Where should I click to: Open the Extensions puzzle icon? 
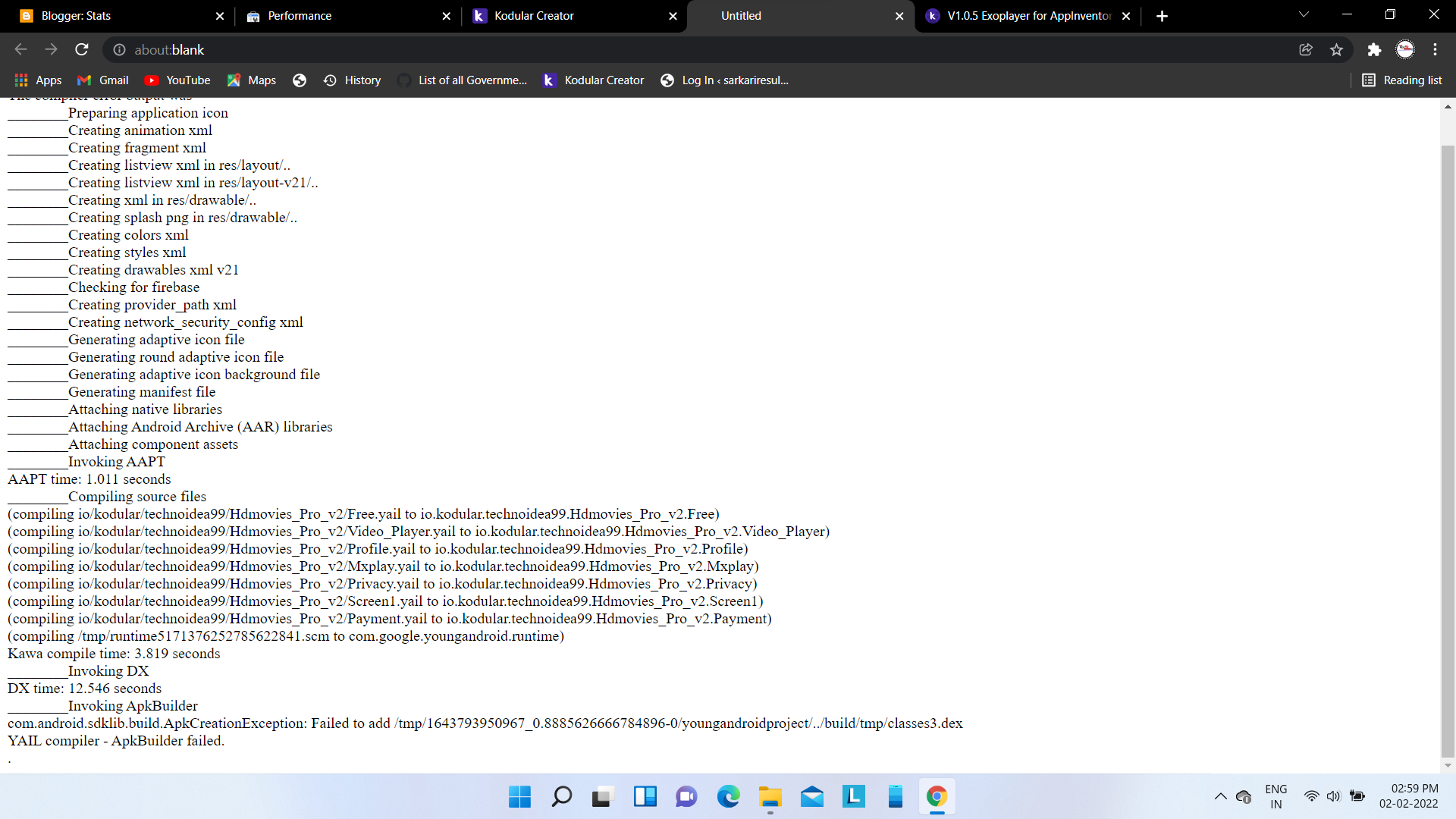(x=1374, y=50)
